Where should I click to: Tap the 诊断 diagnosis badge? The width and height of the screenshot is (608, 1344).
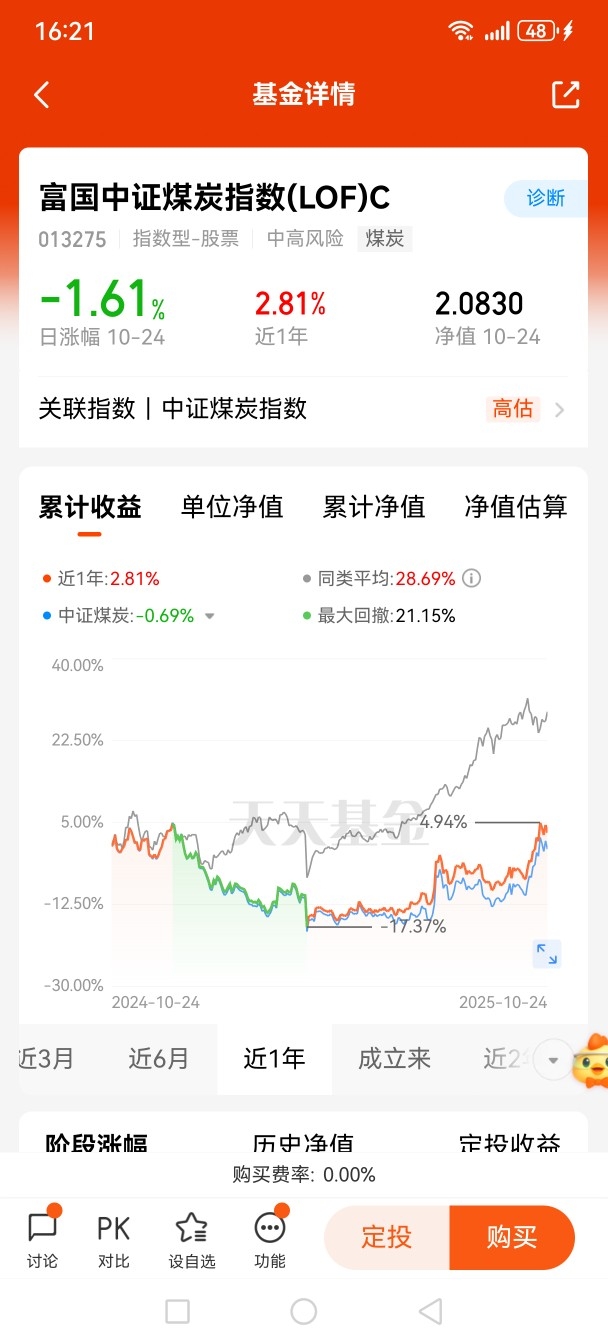pyautogui.click(x=546, y=199)
